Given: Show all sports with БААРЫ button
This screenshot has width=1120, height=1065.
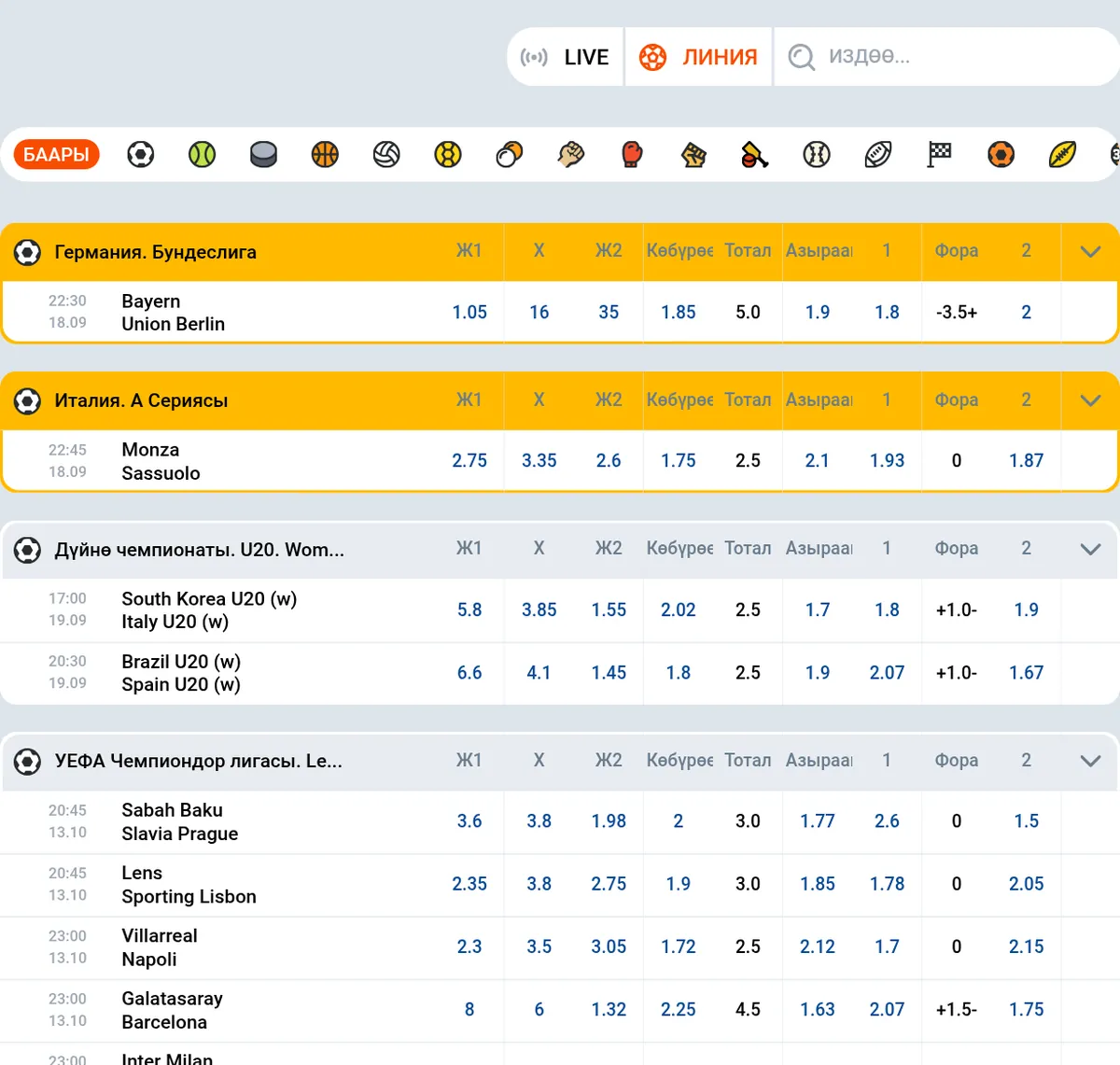Looking at the screenshot, I should [x=56, y=154].
